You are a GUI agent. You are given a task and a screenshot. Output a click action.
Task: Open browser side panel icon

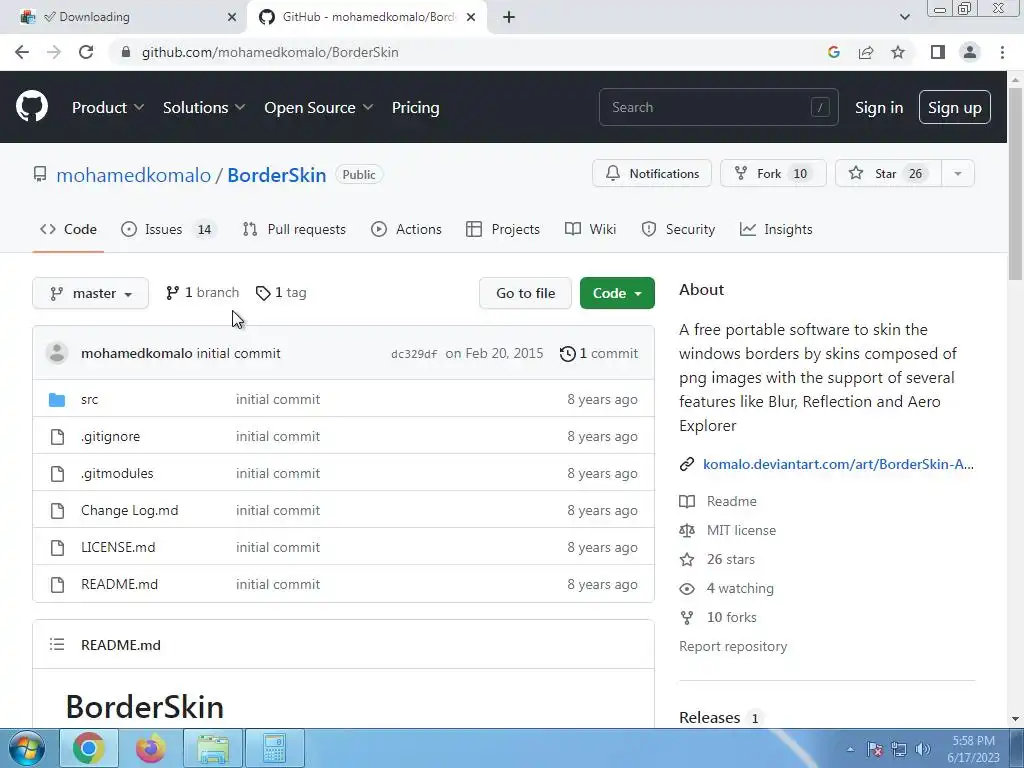pos(938,52)
